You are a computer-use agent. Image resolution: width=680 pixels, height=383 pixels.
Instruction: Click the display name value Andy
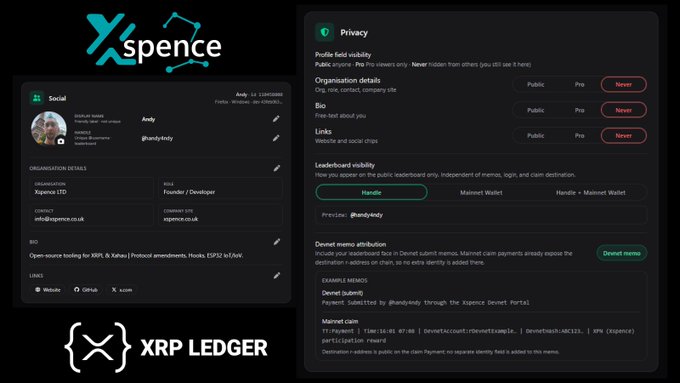[x=148, y=119]
